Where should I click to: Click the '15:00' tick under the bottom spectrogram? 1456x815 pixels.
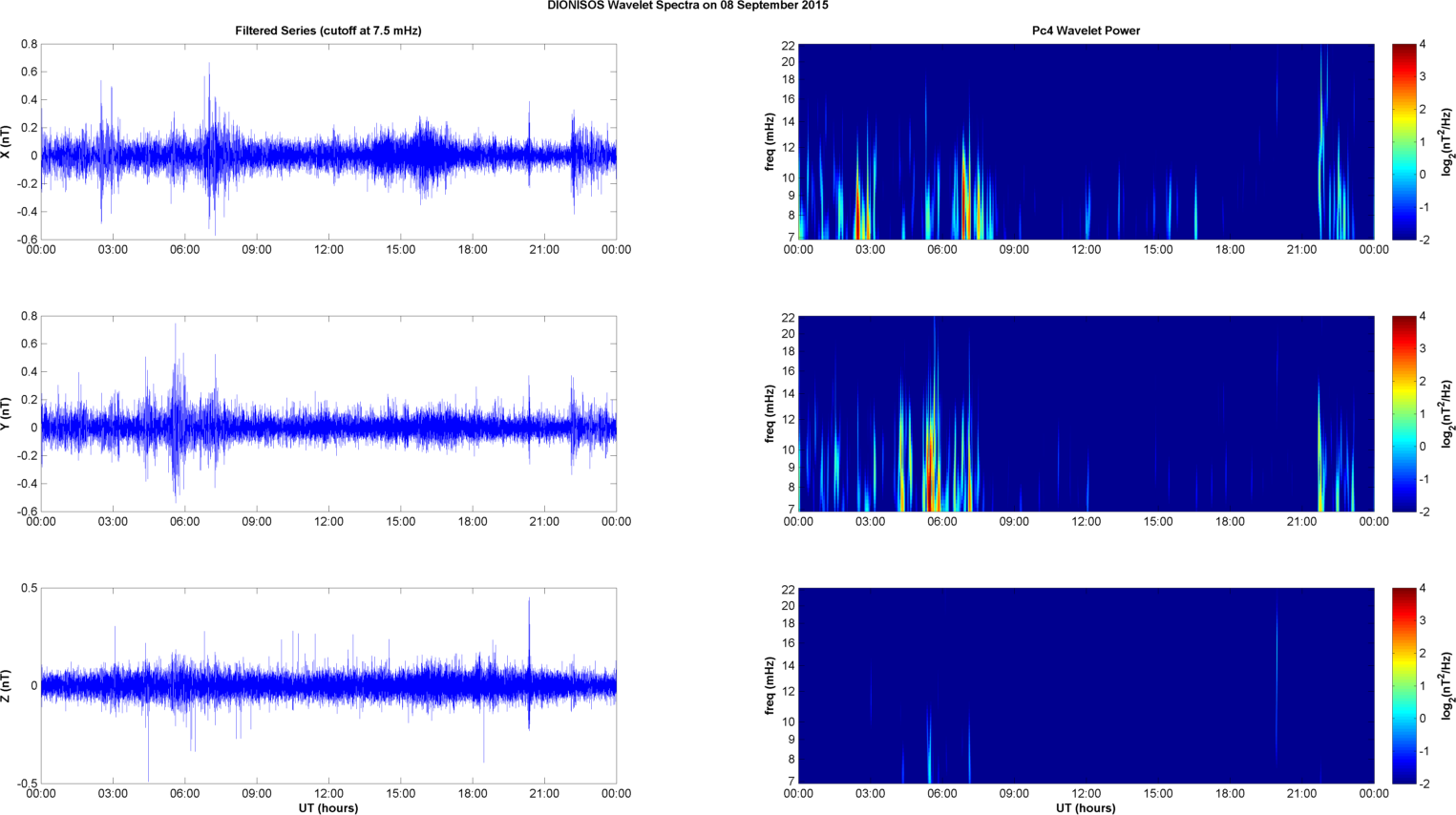[x=1158, y=794]
